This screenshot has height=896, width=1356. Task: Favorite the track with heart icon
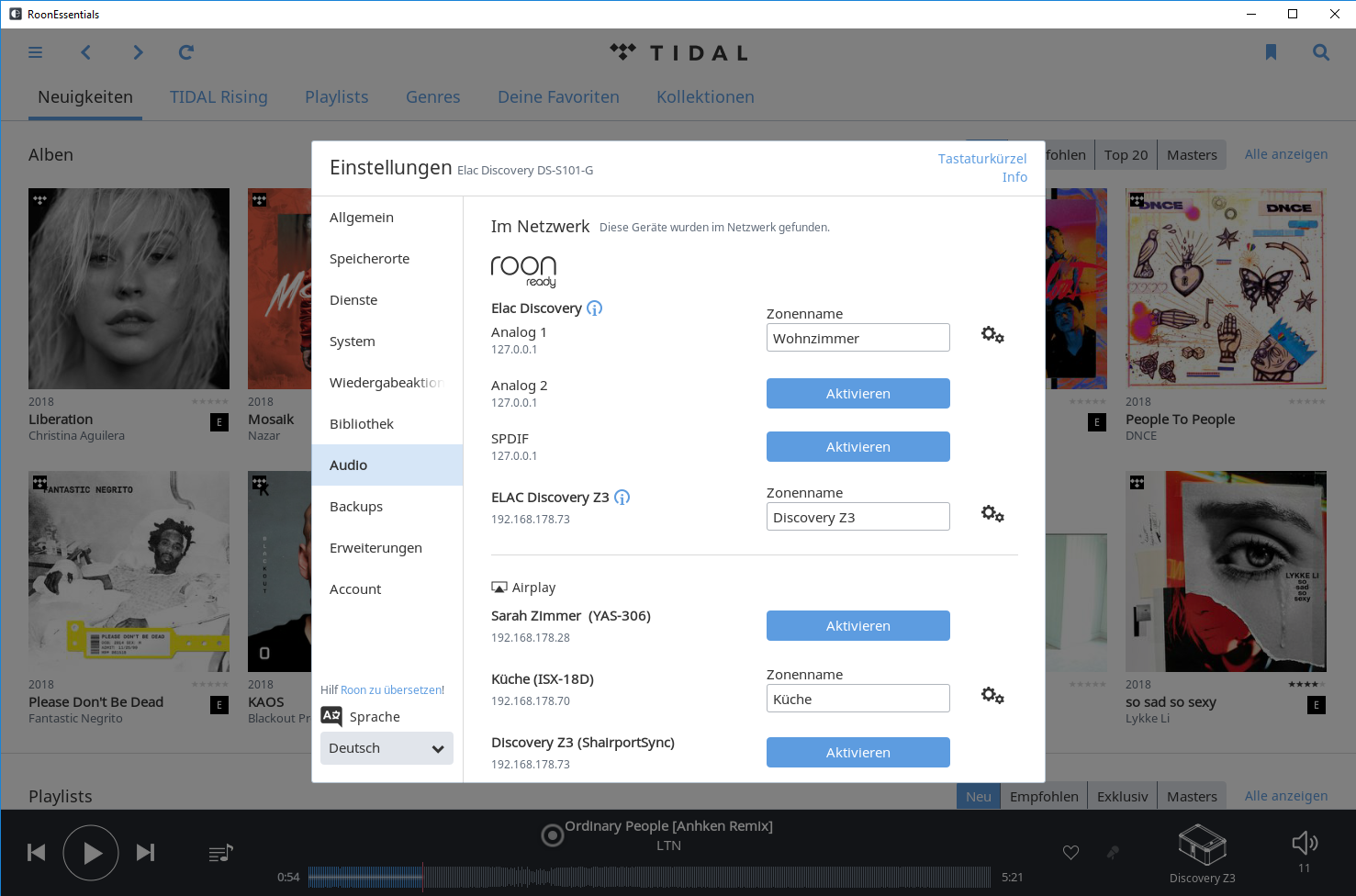[x=1070, y=853]
